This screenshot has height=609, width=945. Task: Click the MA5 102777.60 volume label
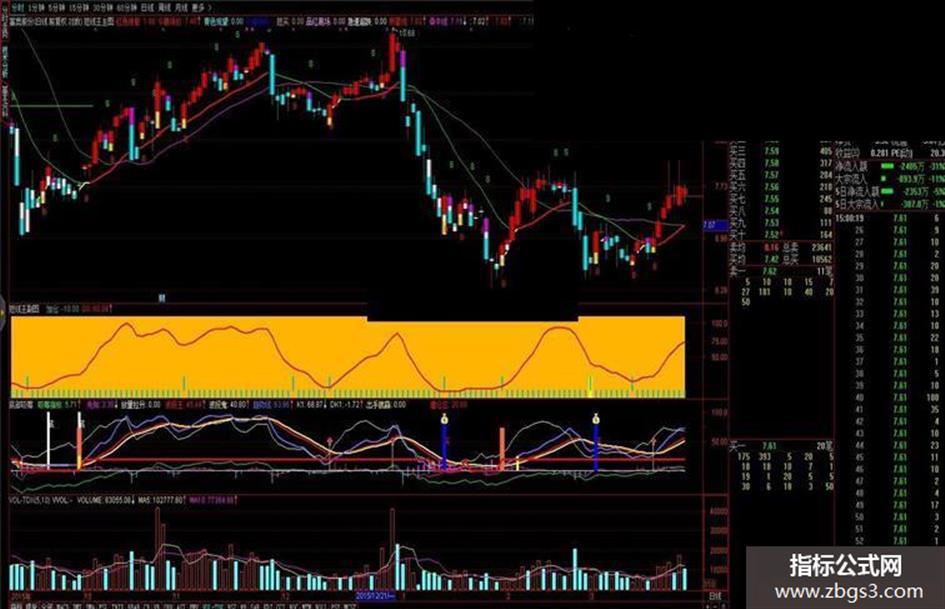tap(160, 500)
